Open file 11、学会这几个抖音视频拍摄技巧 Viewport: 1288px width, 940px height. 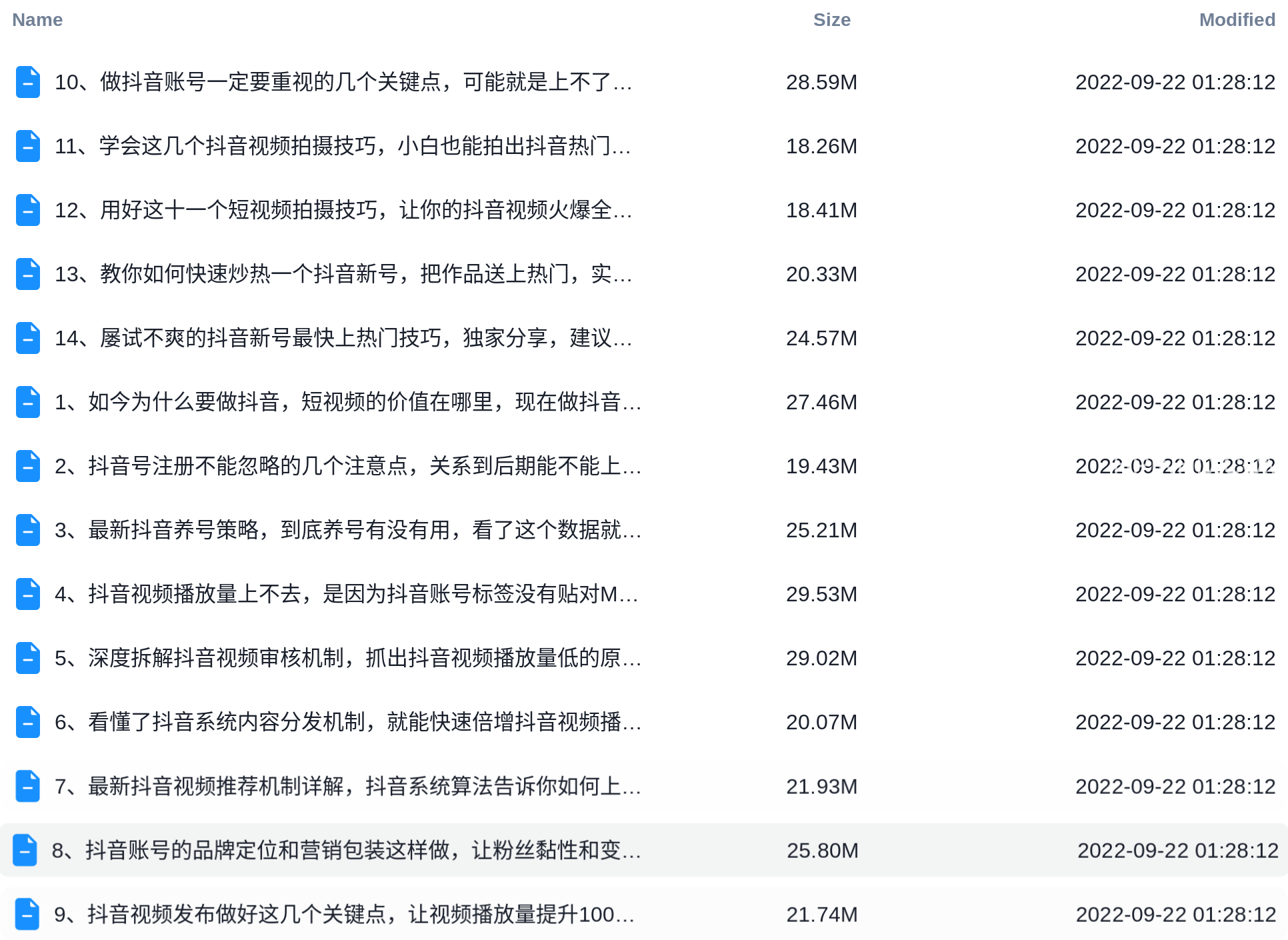pos(343,146)
